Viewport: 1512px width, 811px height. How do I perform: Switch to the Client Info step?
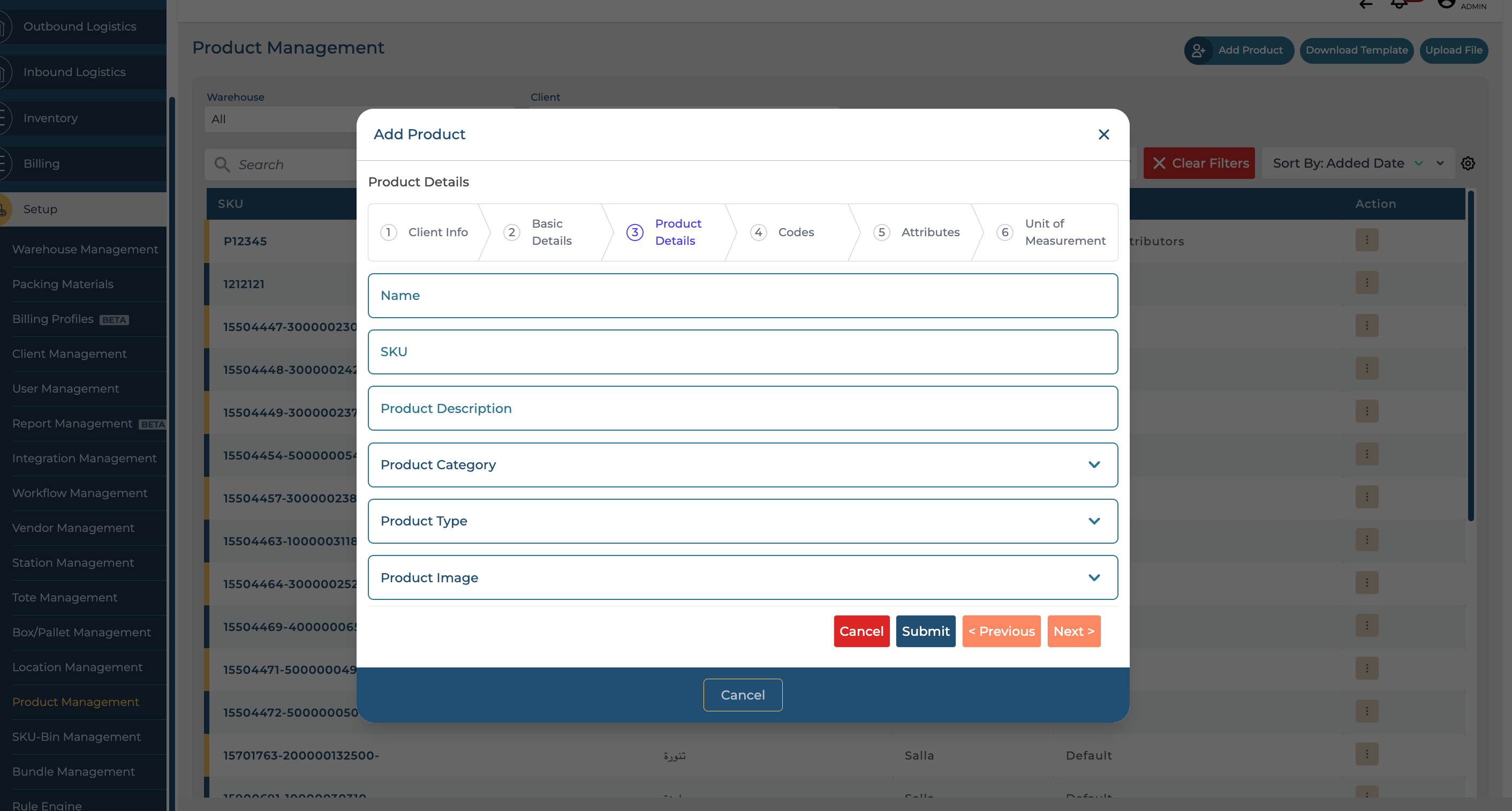click(425, 232)
